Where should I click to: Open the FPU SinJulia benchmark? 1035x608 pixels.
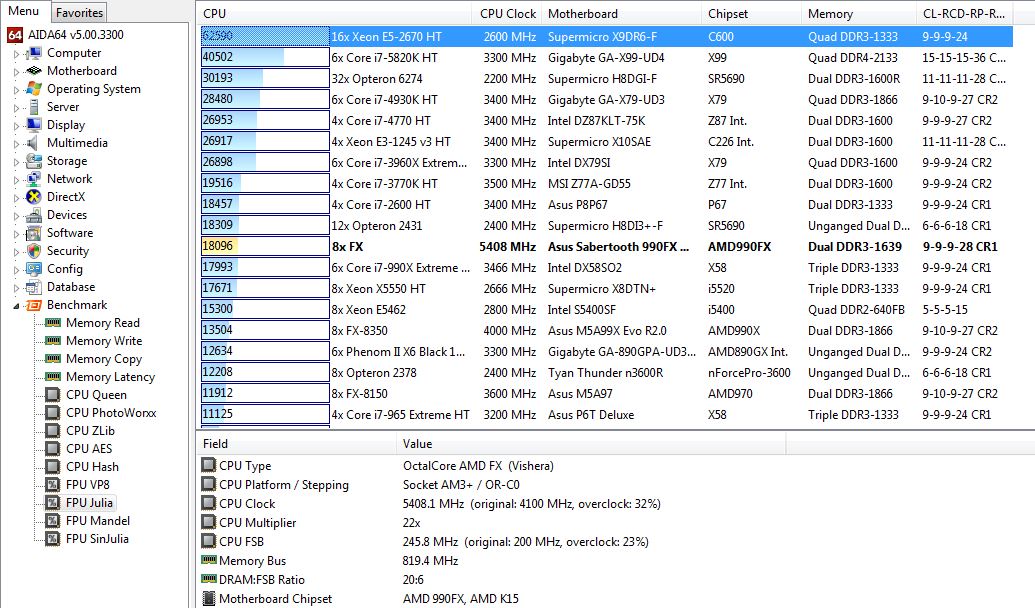pos(97,539)
